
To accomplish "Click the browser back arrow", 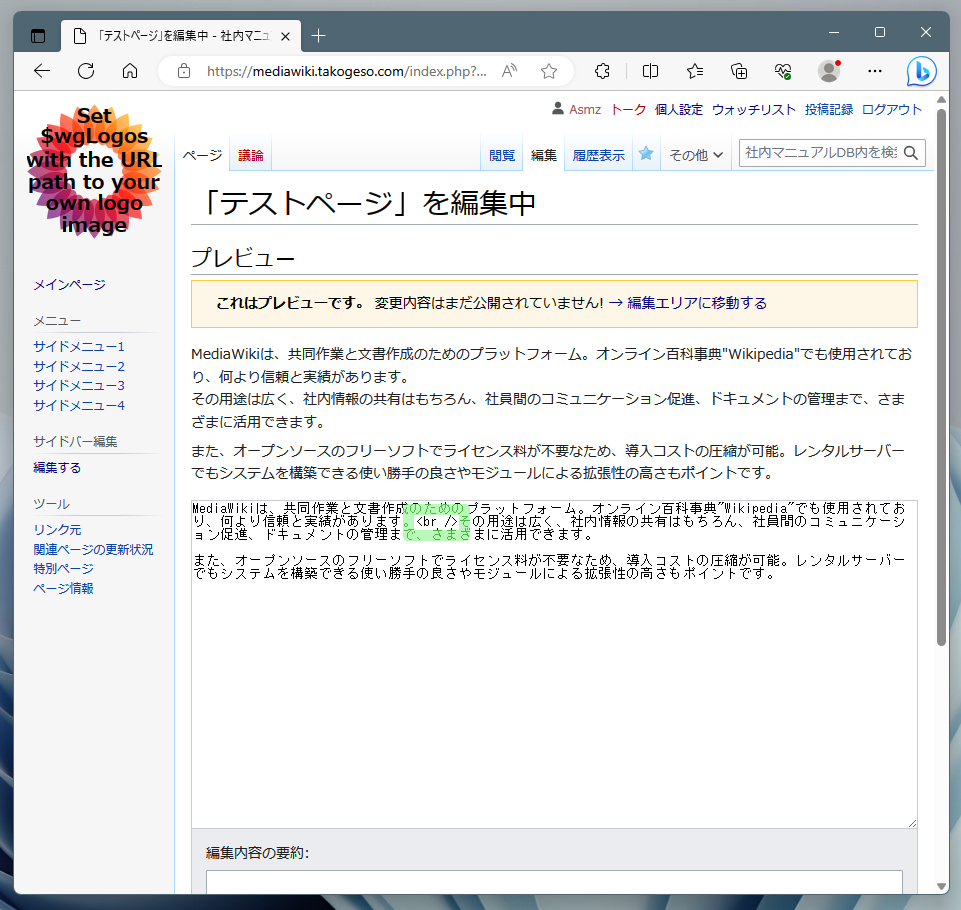I will [x=42, y=71].
